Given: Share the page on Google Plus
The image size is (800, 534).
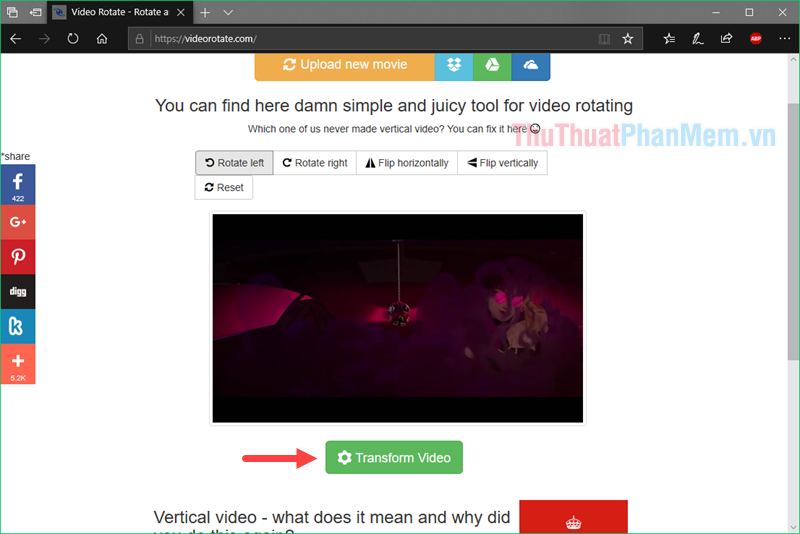Looking at the screenshot, I should click(18, 222).
